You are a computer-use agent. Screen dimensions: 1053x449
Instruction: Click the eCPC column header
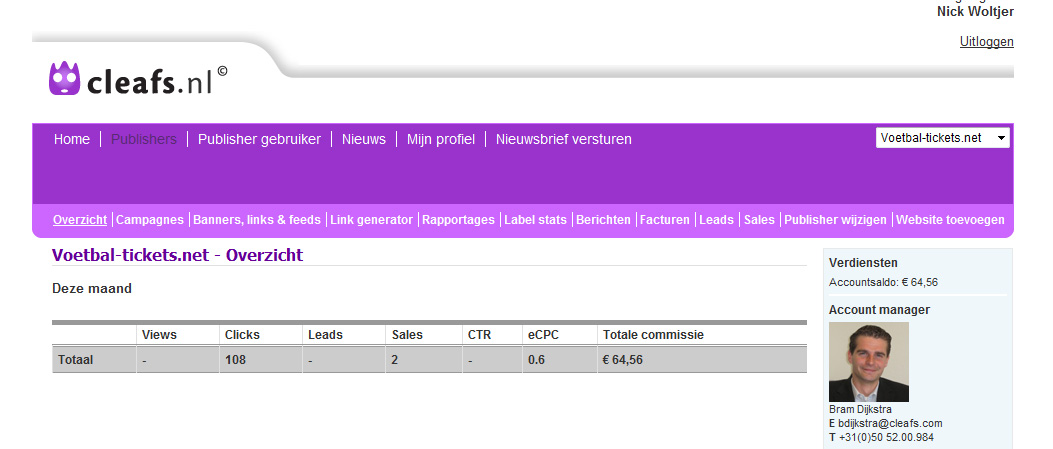point(544,335)
